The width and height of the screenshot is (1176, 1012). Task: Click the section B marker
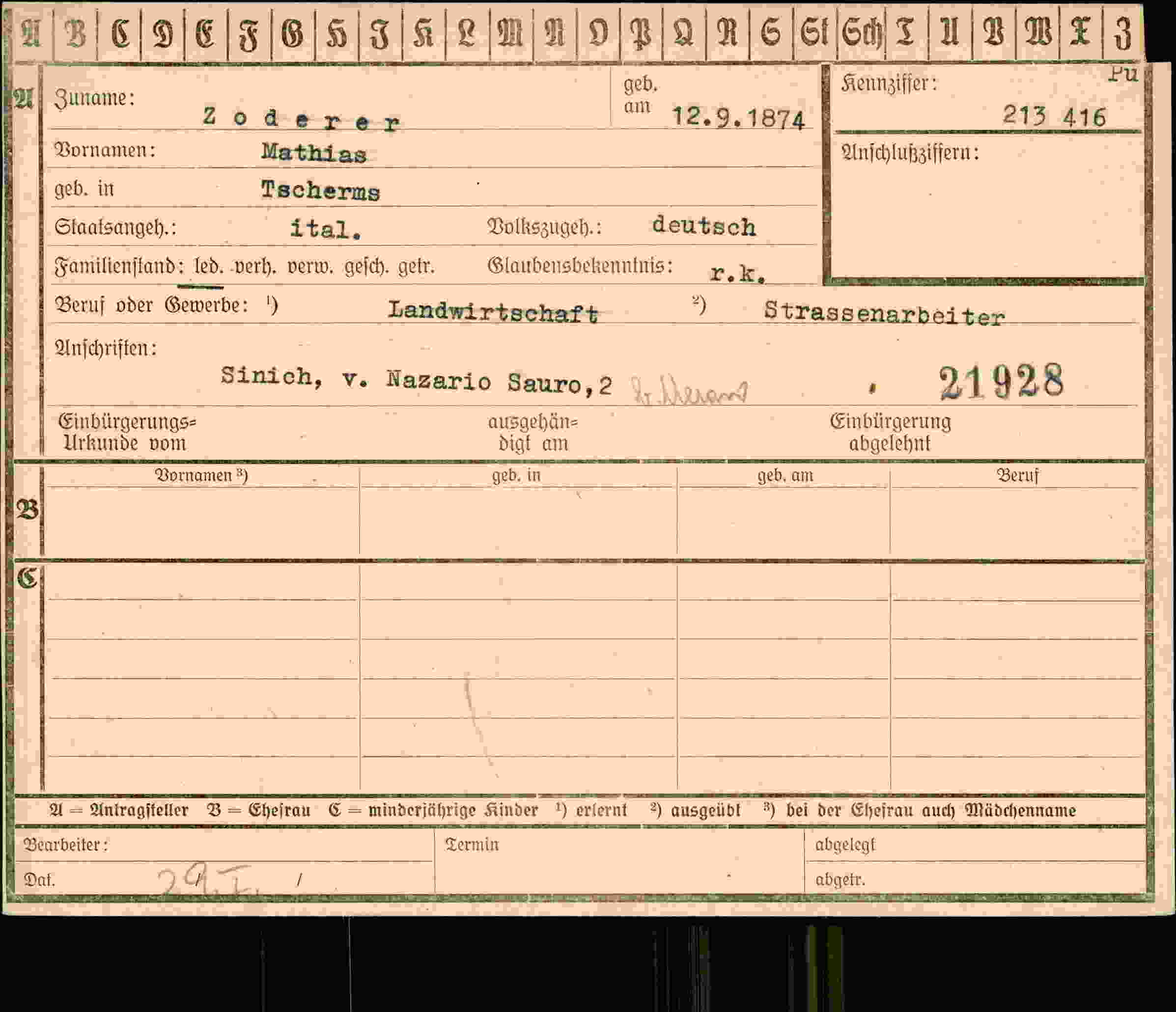[27, 510]
